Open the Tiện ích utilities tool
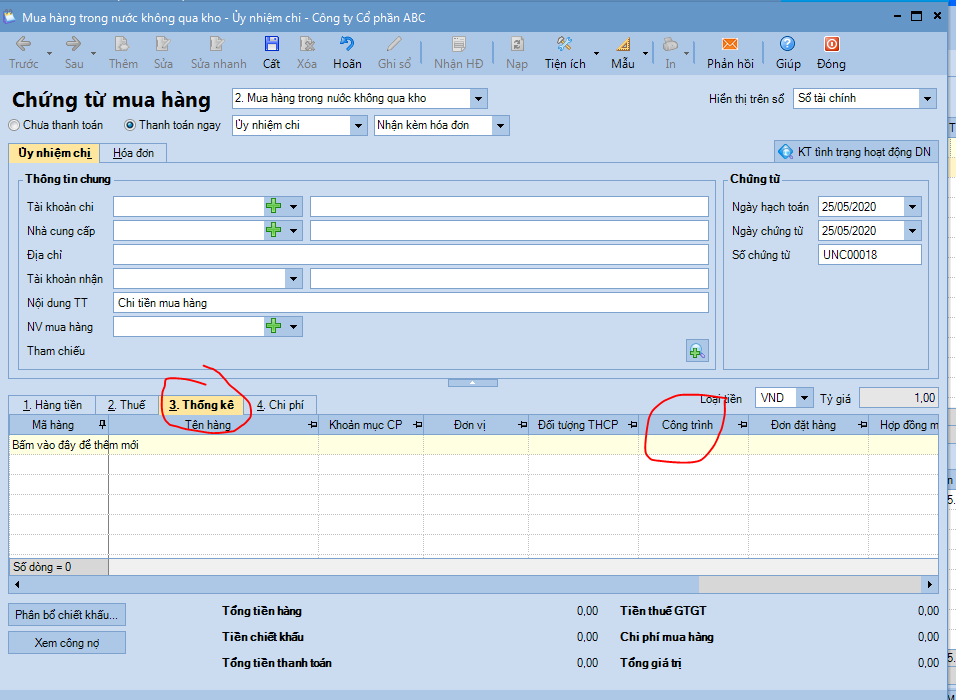Image resolution: width=956 pixels, height=700 pixels. pos(564,45)
